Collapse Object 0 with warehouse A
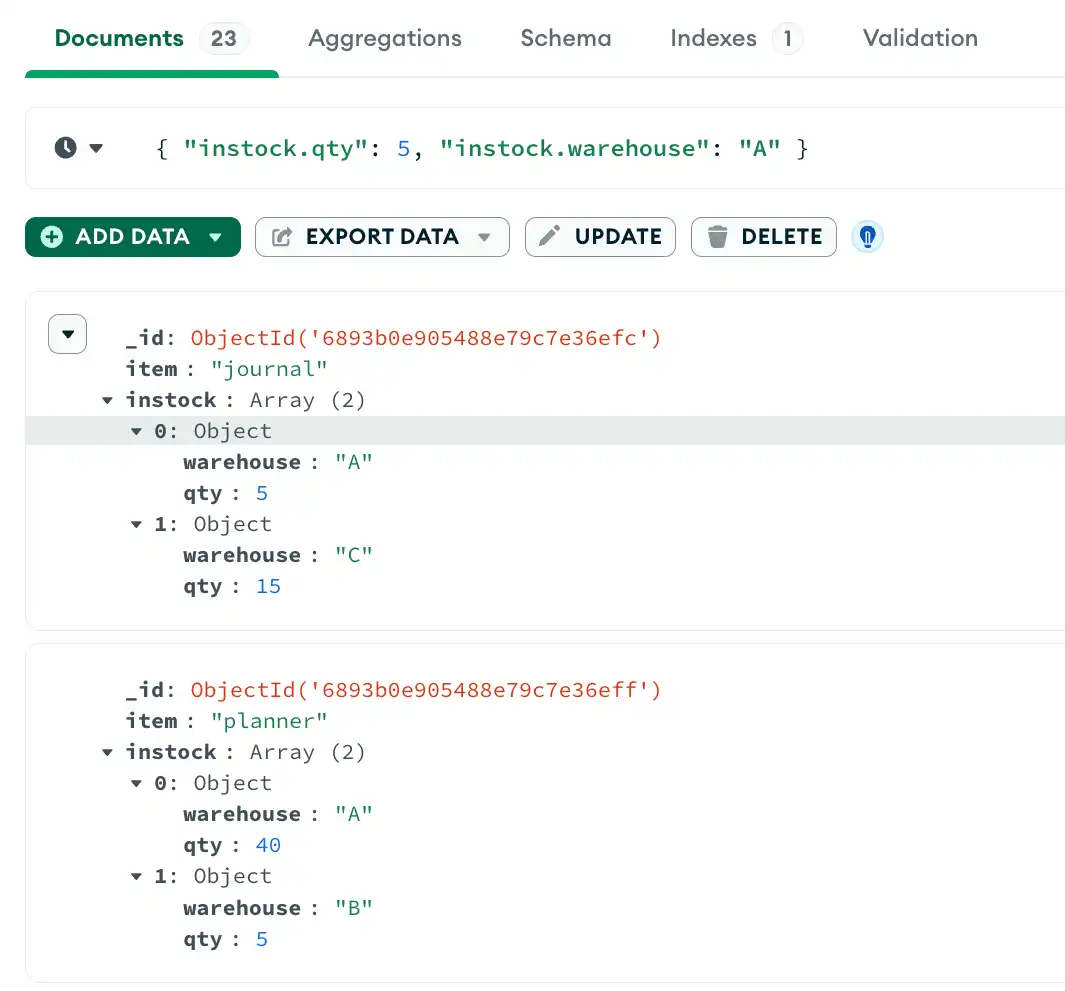Image resolution: width=1065 pixels, height=991 pixels. point(136,431)
